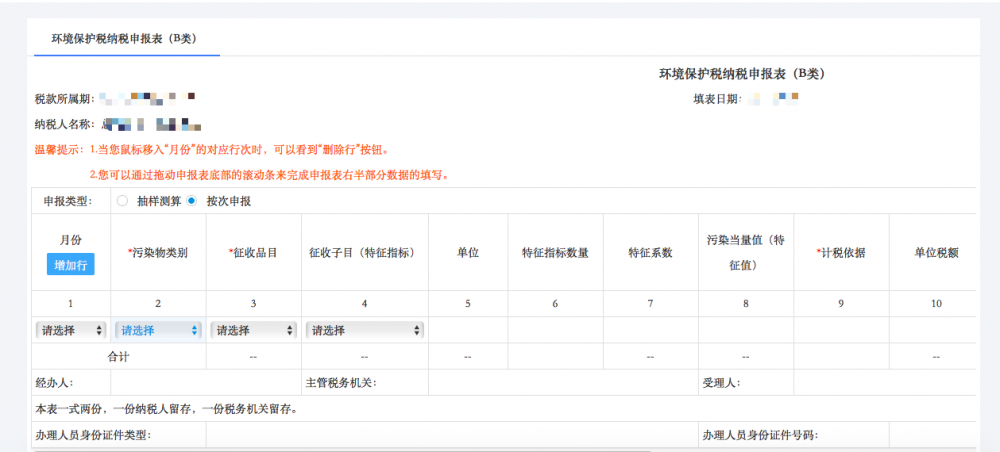Image resolution: width=1000 pixels, height=452 pixels.
Task: Switch to the 环境保护税纳税申报表（B类）tab
Action: coord(124,38)
